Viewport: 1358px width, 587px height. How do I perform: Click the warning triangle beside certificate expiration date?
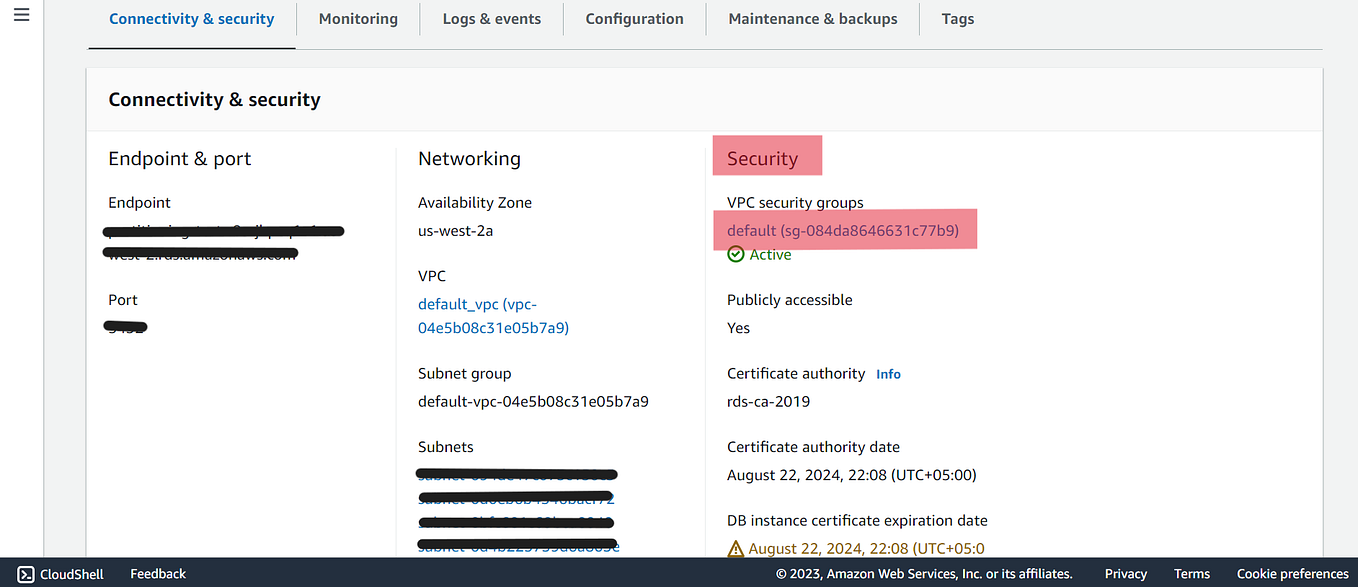click(734, 547)
